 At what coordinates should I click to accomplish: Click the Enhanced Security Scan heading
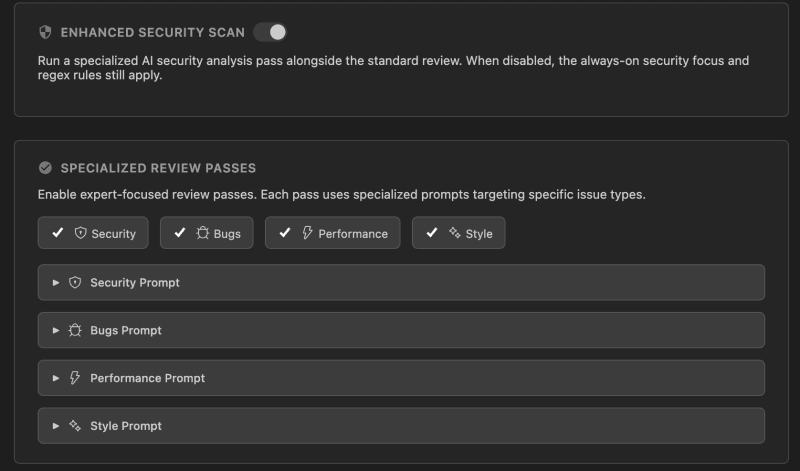[x=153, y=32]
